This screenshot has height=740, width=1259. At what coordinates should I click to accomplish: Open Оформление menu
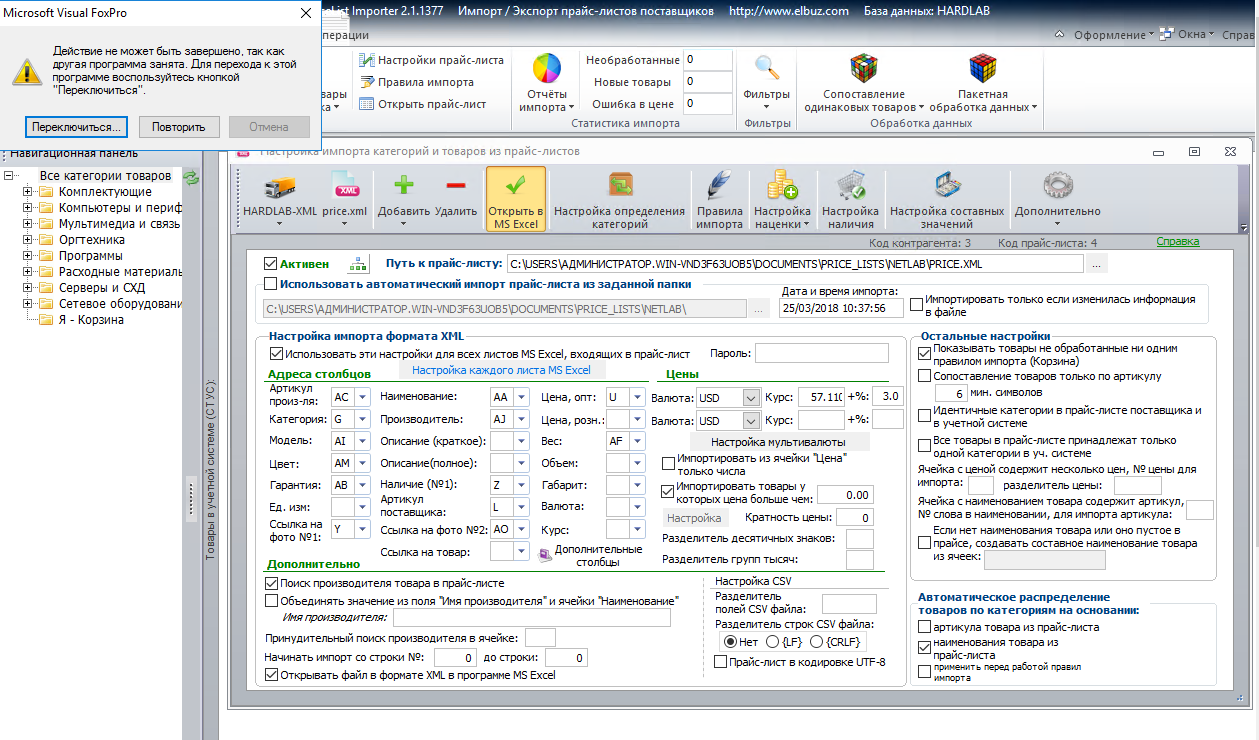[1113, 34]
